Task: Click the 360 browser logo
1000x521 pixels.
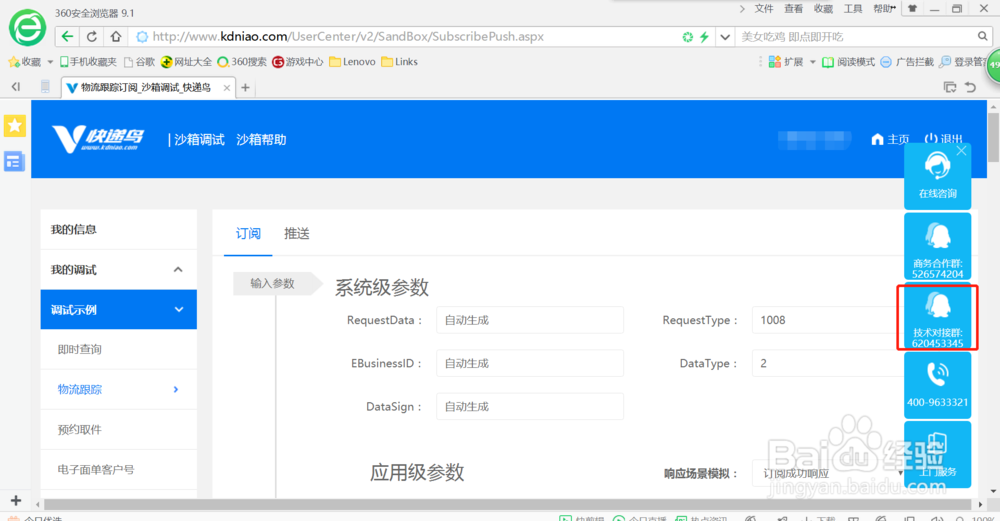Action: [x=27, y=27]
